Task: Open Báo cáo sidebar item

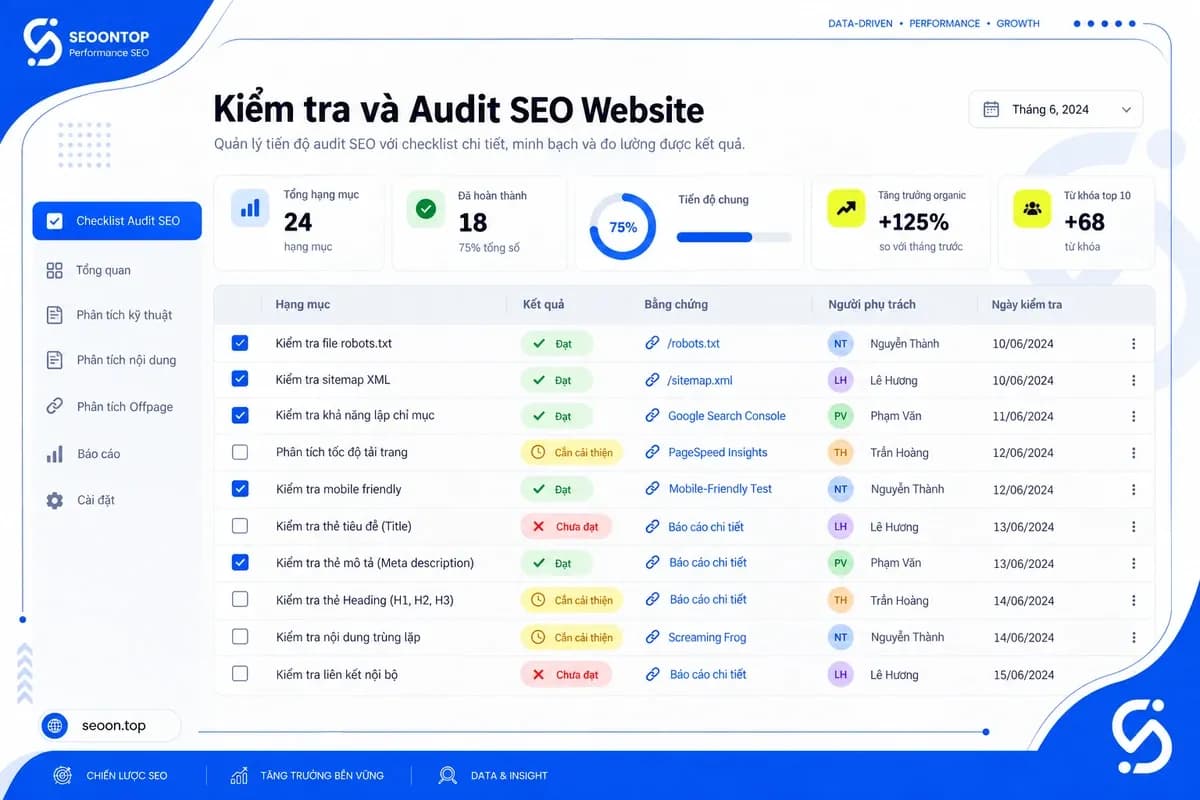Action: pos(98,454)
